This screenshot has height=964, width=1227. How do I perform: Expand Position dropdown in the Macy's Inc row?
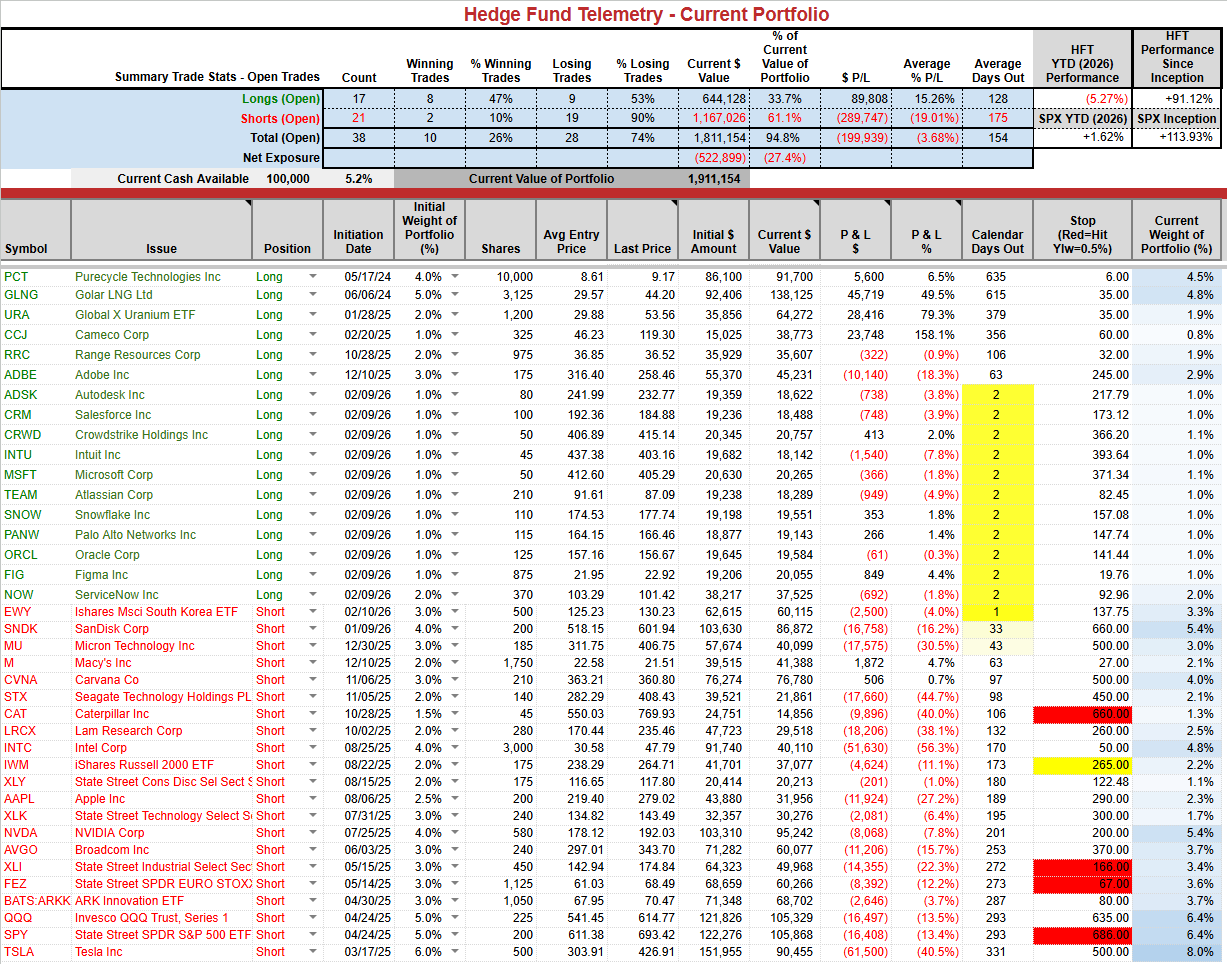click(312, 663)
